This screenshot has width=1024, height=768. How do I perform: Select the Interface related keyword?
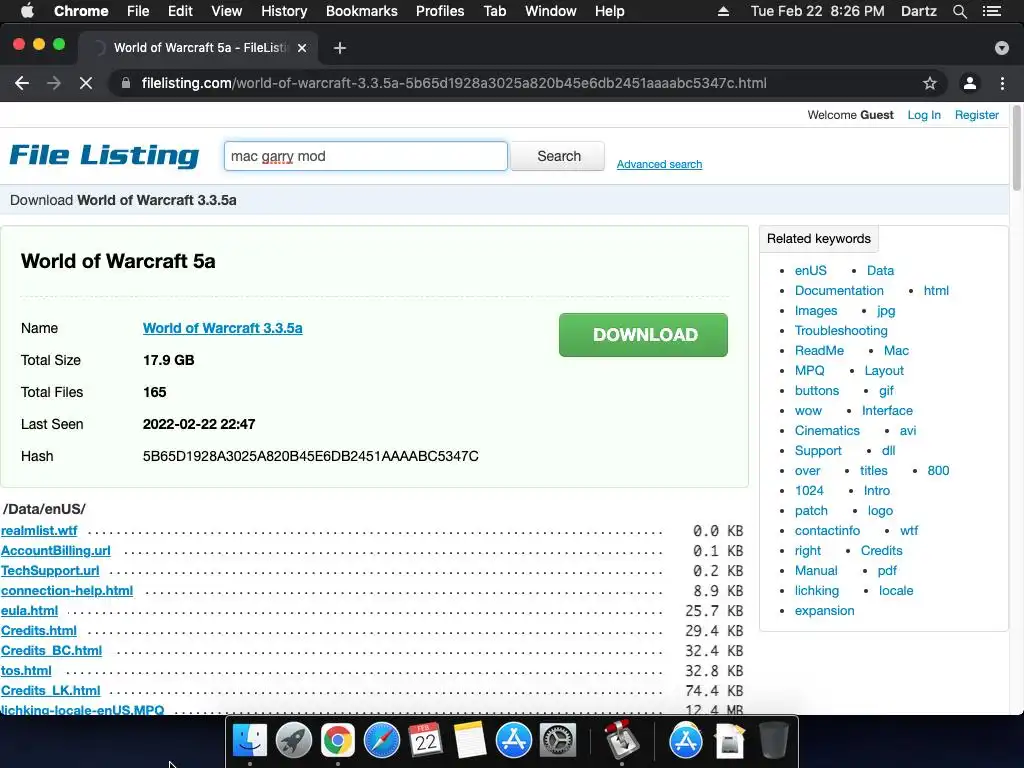coord(887,410)
